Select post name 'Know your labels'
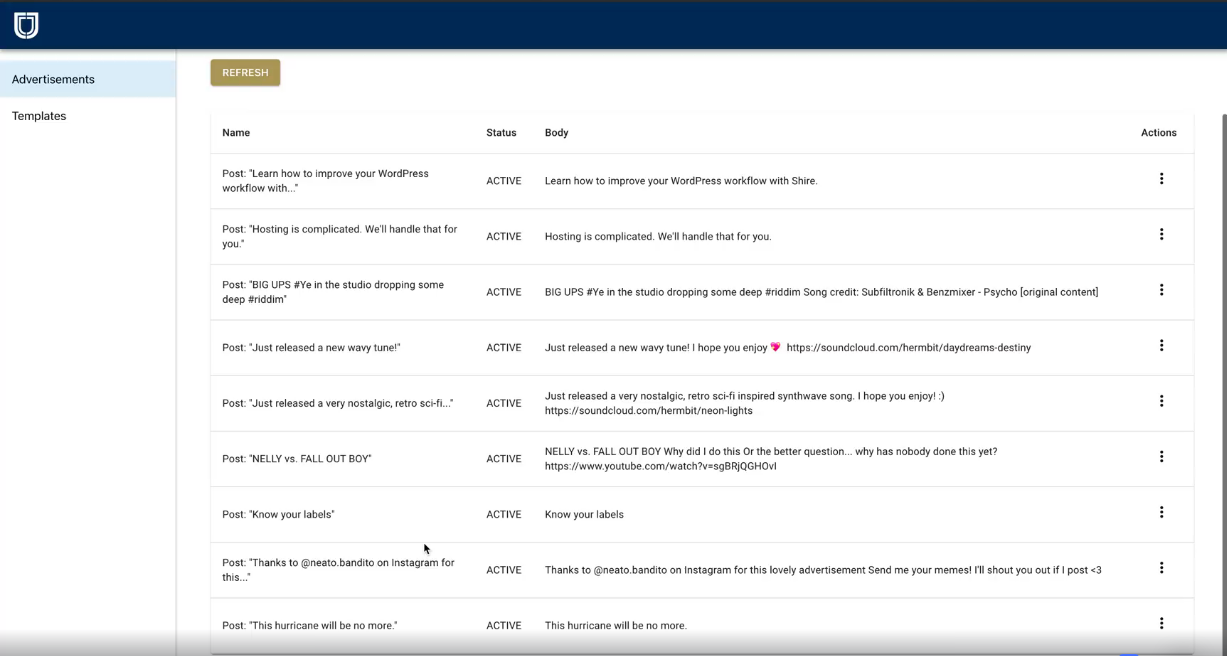This screenshot has width=1227, height=656. click(278, 515)
